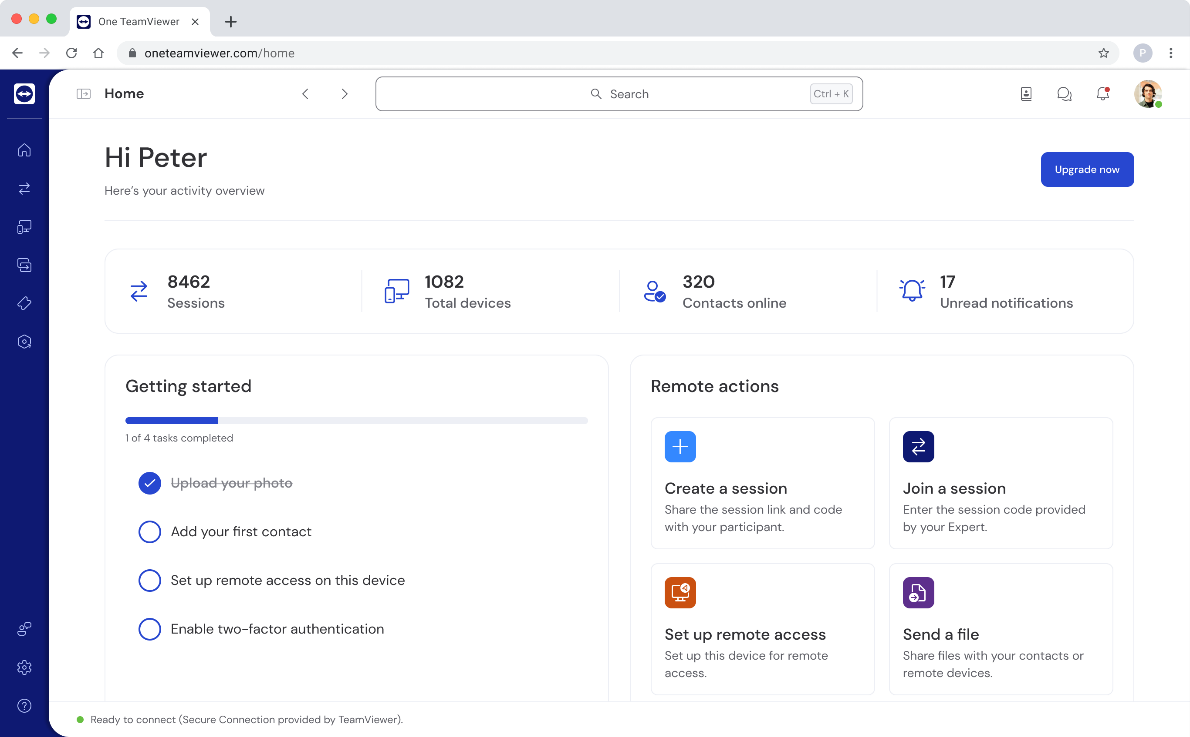Open Chrome's three-dot menu
1190x737 pixels.
coord(1171,53)
